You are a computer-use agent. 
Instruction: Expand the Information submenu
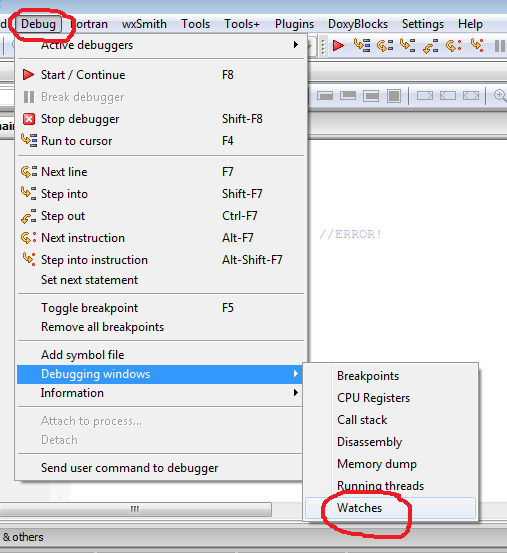[x=160, y=393]
